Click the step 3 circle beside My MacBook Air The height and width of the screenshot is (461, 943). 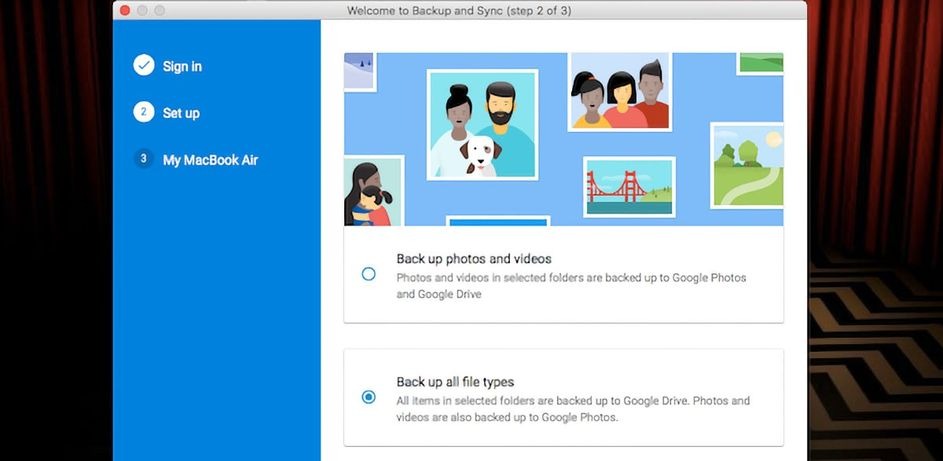[x=143, y=159]
